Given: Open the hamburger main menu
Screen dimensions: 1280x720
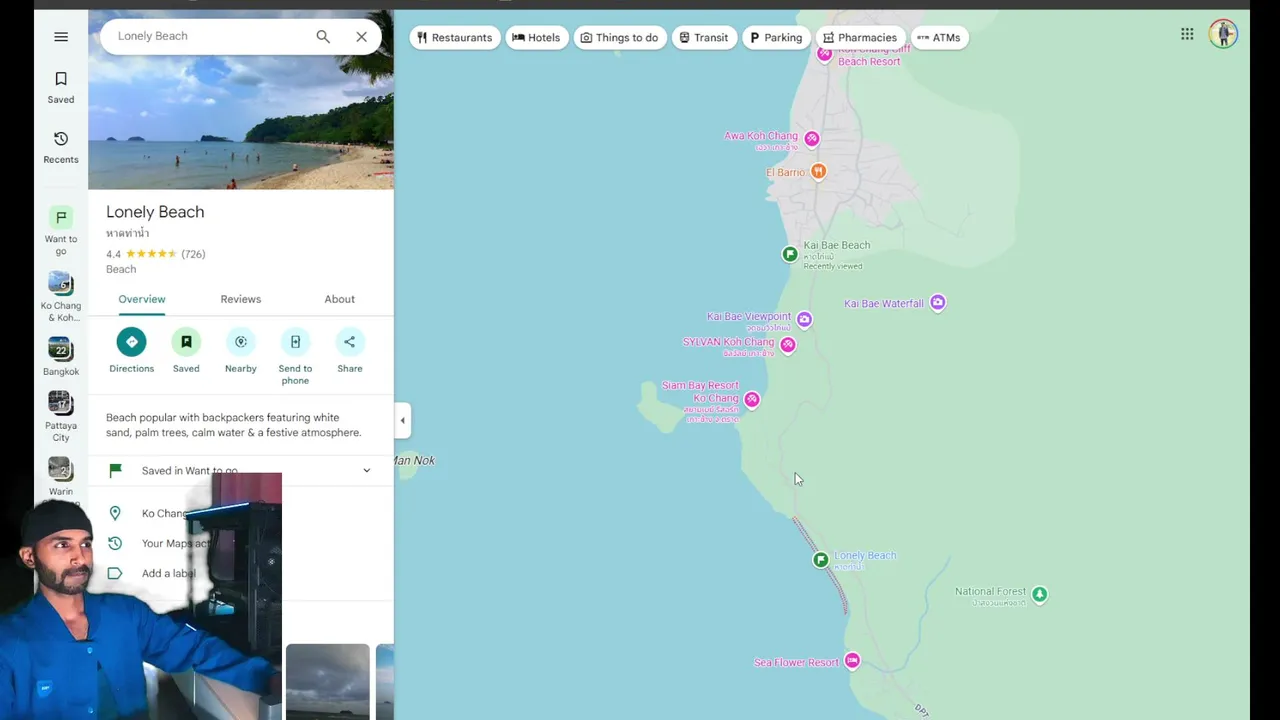Looking at the screenshot, I should tap(61, 37).
